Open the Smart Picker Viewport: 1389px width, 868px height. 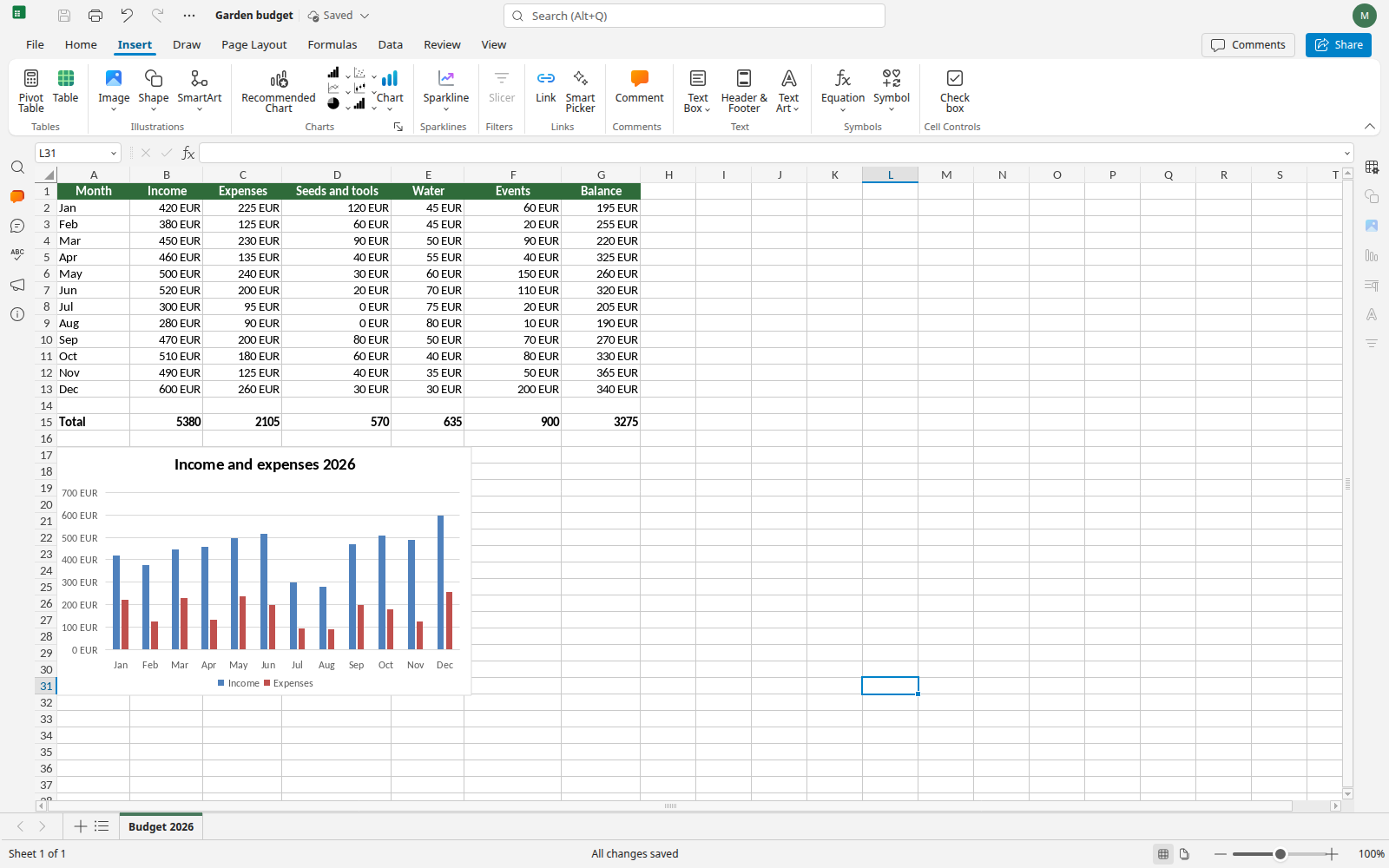point(581,90)
